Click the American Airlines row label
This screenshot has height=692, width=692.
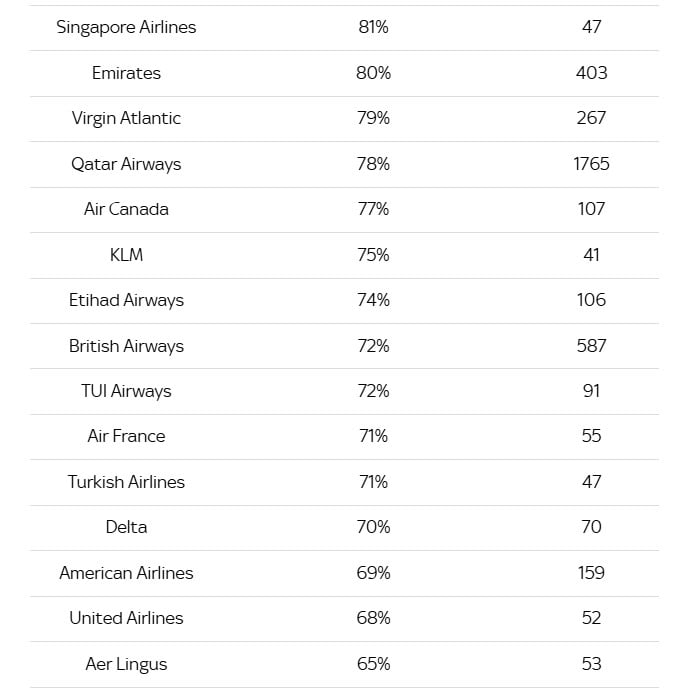pos(126,573)
